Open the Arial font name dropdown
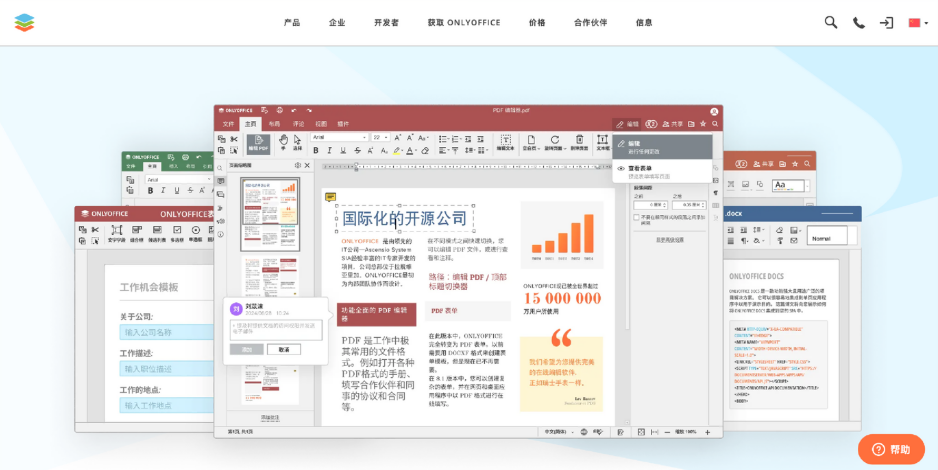938x470 pixels. (x=339, y=138)
